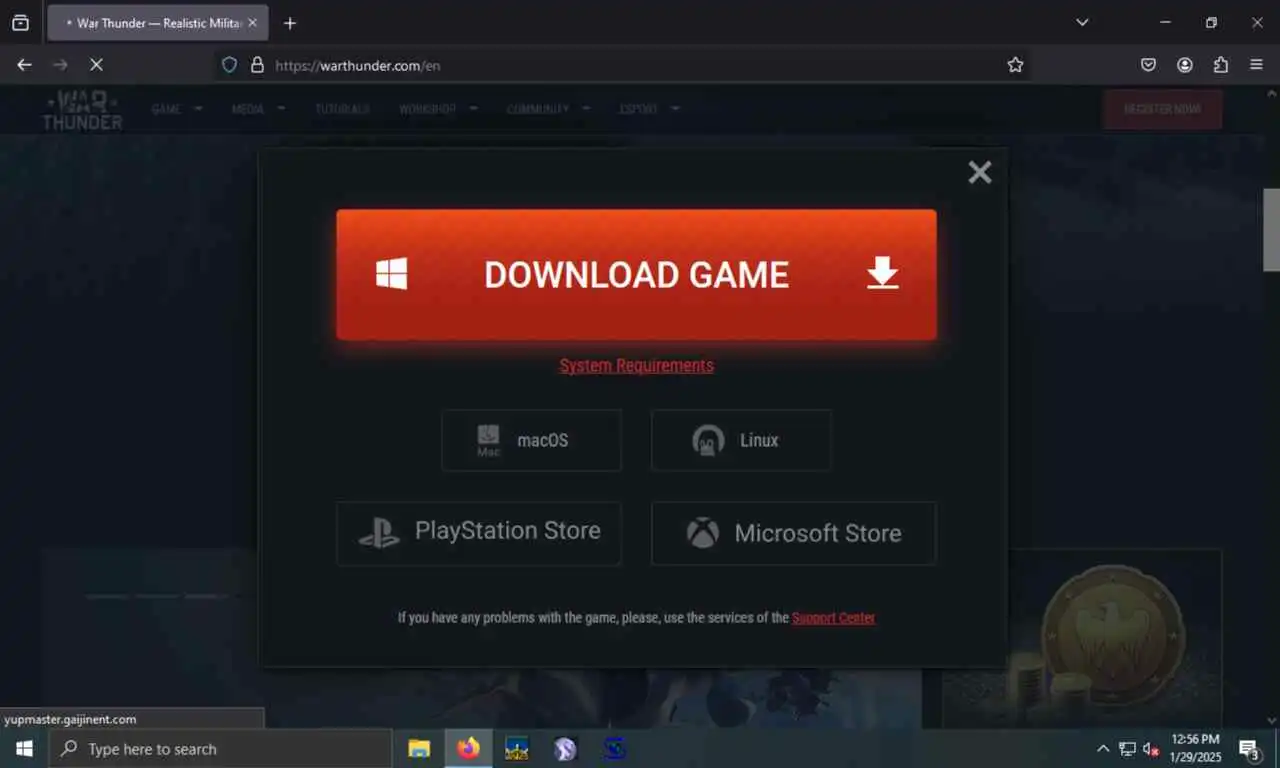The image size is (1280, 768).
Task: Open the clock and date panel
Action: 1195,748
